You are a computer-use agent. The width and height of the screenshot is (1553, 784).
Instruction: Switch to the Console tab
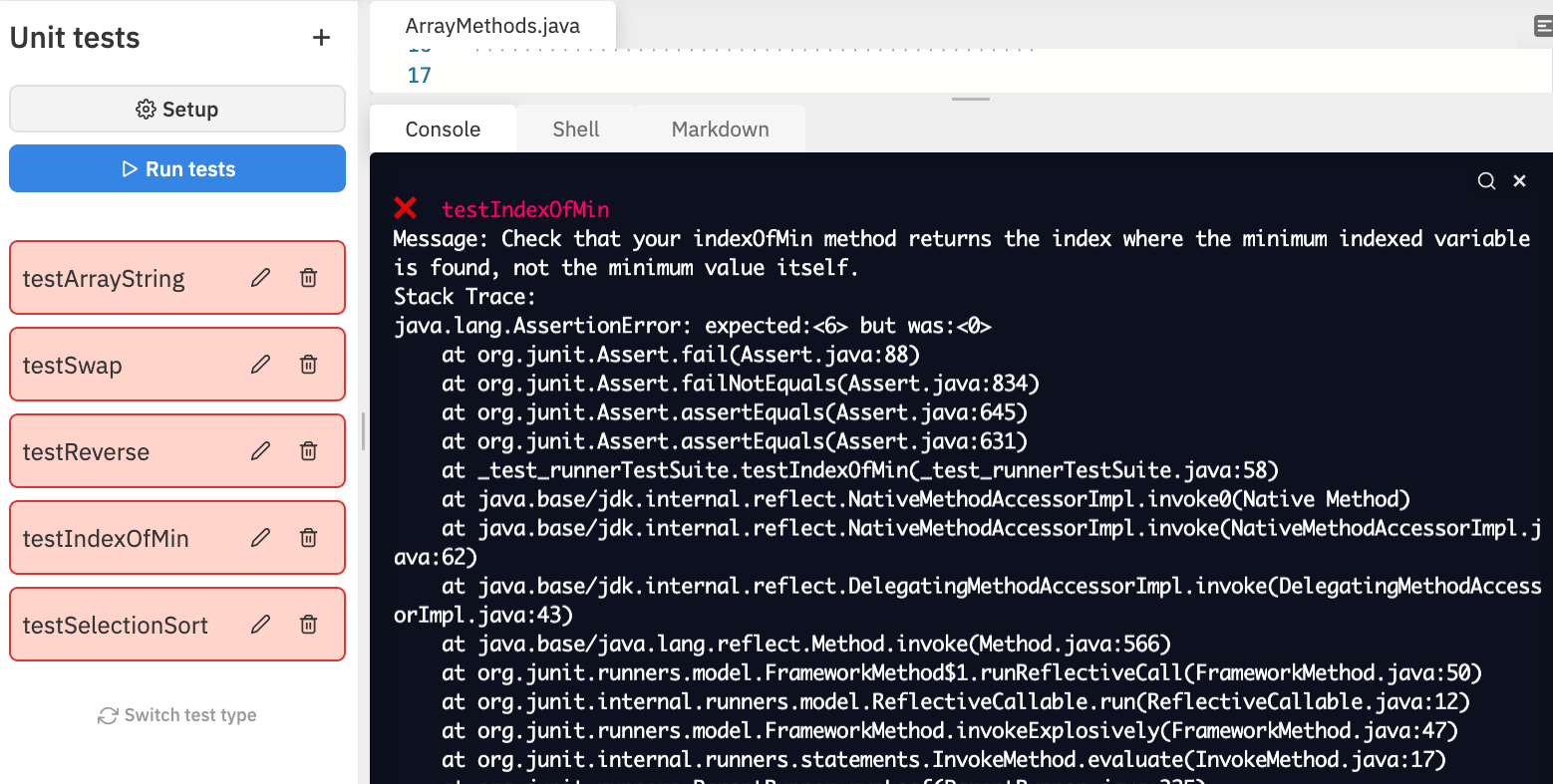[443, 130]
